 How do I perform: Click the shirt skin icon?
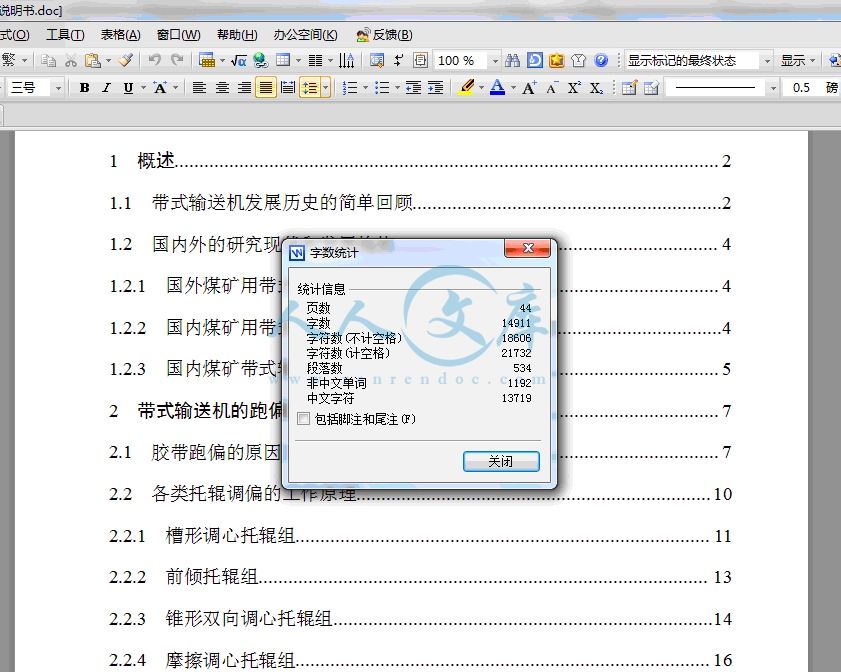579,60
